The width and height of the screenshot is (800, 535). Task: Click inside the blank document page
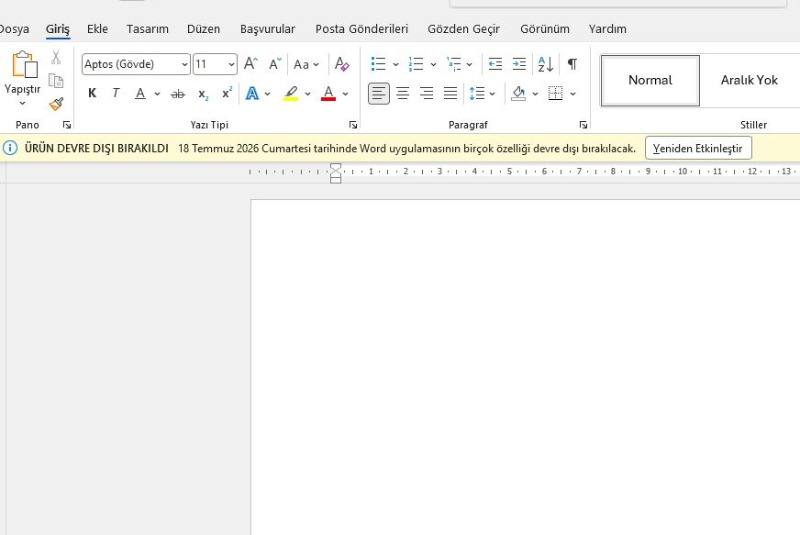525,367
